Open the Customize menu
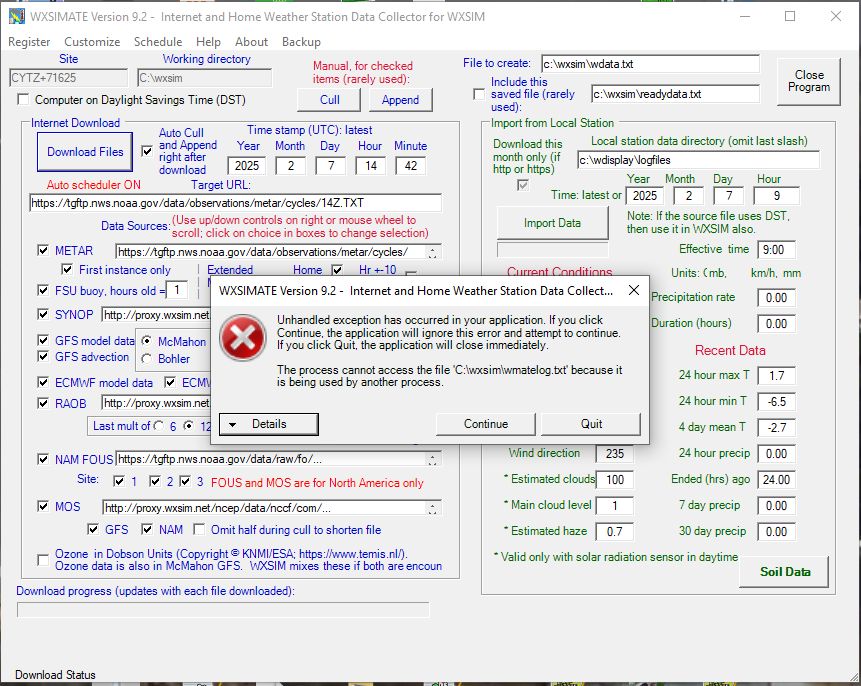861x686 pixels. [x=92, y=42]
